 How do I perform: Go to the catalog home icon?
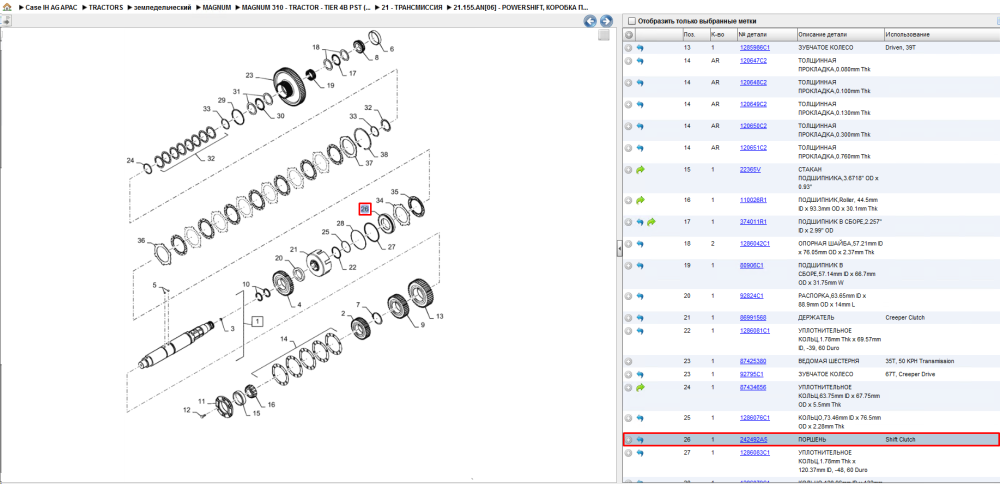click(x=7, y=6)
